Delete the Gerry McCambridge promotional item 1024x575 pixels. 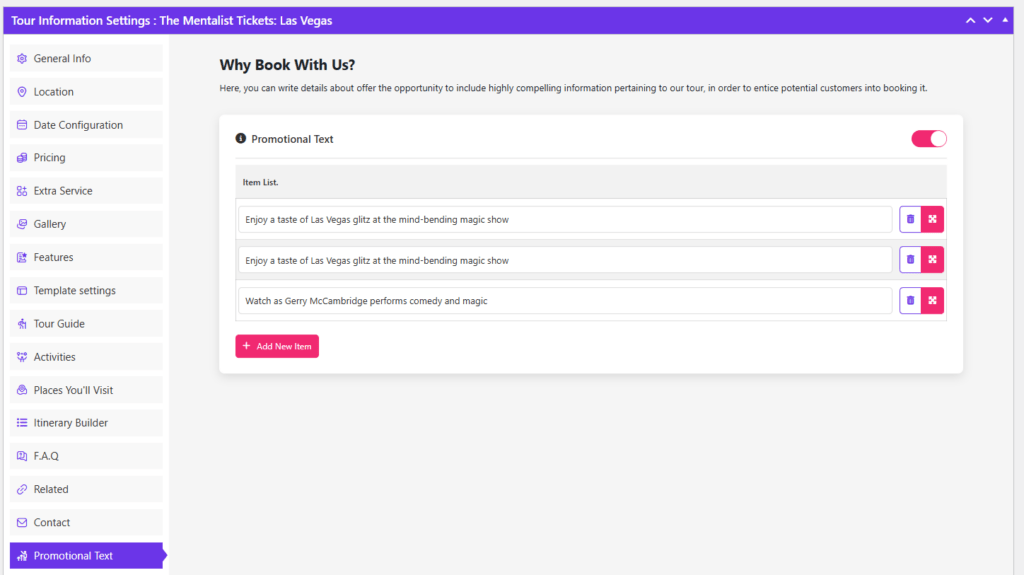click(x=910, y=301)
